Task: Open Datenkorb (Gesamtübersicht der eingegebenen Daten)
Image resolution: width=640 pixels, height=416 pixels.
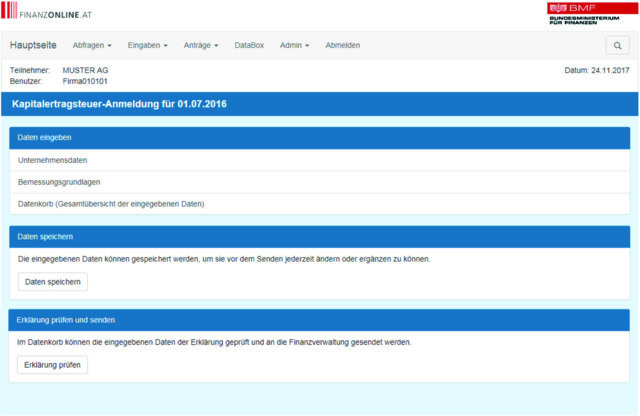Action: (319, 204)
